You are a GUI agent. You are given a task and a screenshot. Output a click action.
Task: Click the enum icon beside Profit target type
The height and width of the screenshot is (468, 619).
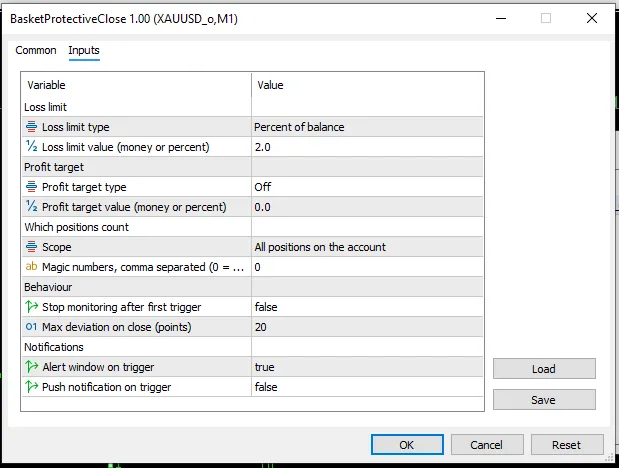31,186
